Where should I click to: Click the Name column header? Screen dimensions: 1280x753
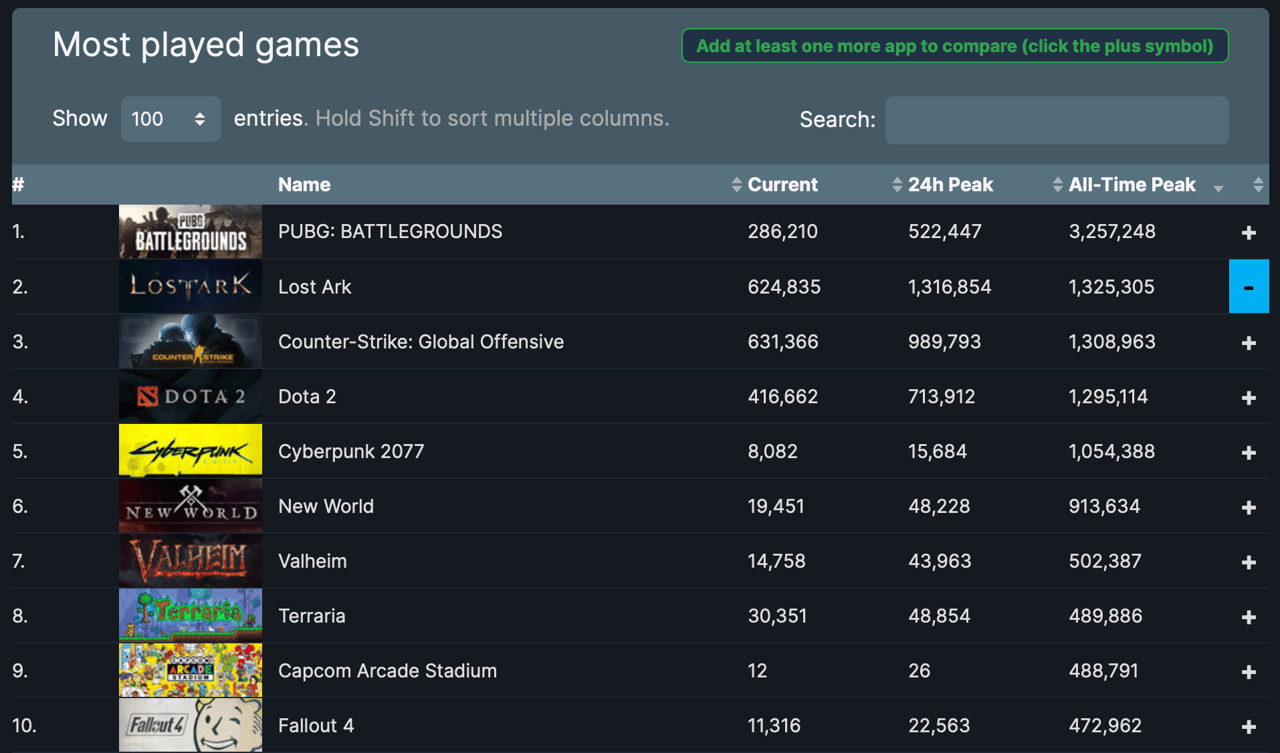304,184
